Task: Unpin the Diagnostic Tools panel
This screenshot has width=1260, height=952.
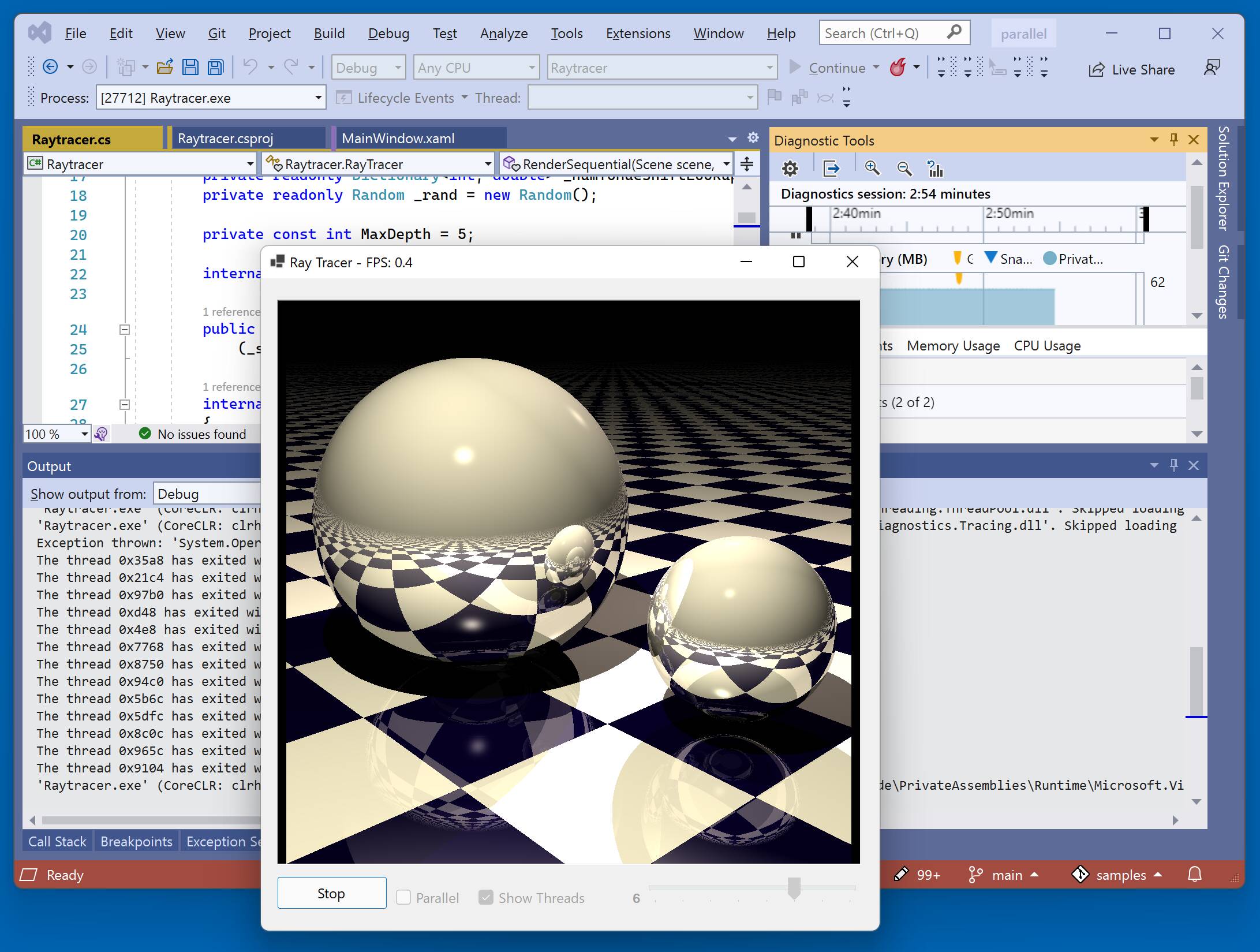Action: (1172, 140)
